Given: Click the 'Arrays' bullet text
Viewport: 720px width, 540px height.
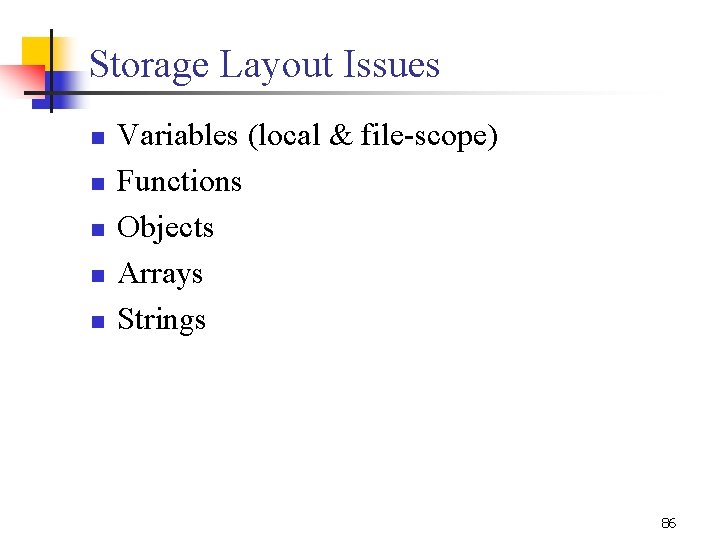Looking at the screenshot, I should pos(160,274).
